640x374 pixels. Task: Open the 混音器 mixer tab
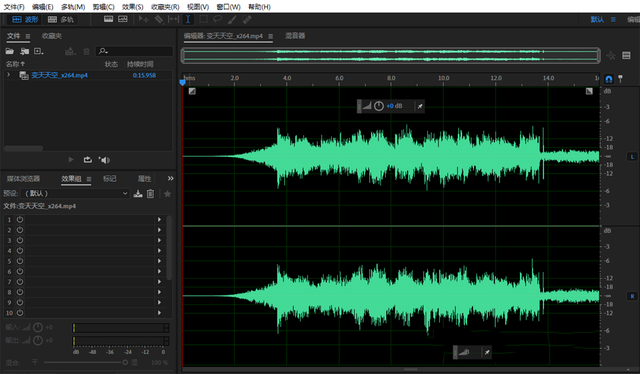pos(295,36)
